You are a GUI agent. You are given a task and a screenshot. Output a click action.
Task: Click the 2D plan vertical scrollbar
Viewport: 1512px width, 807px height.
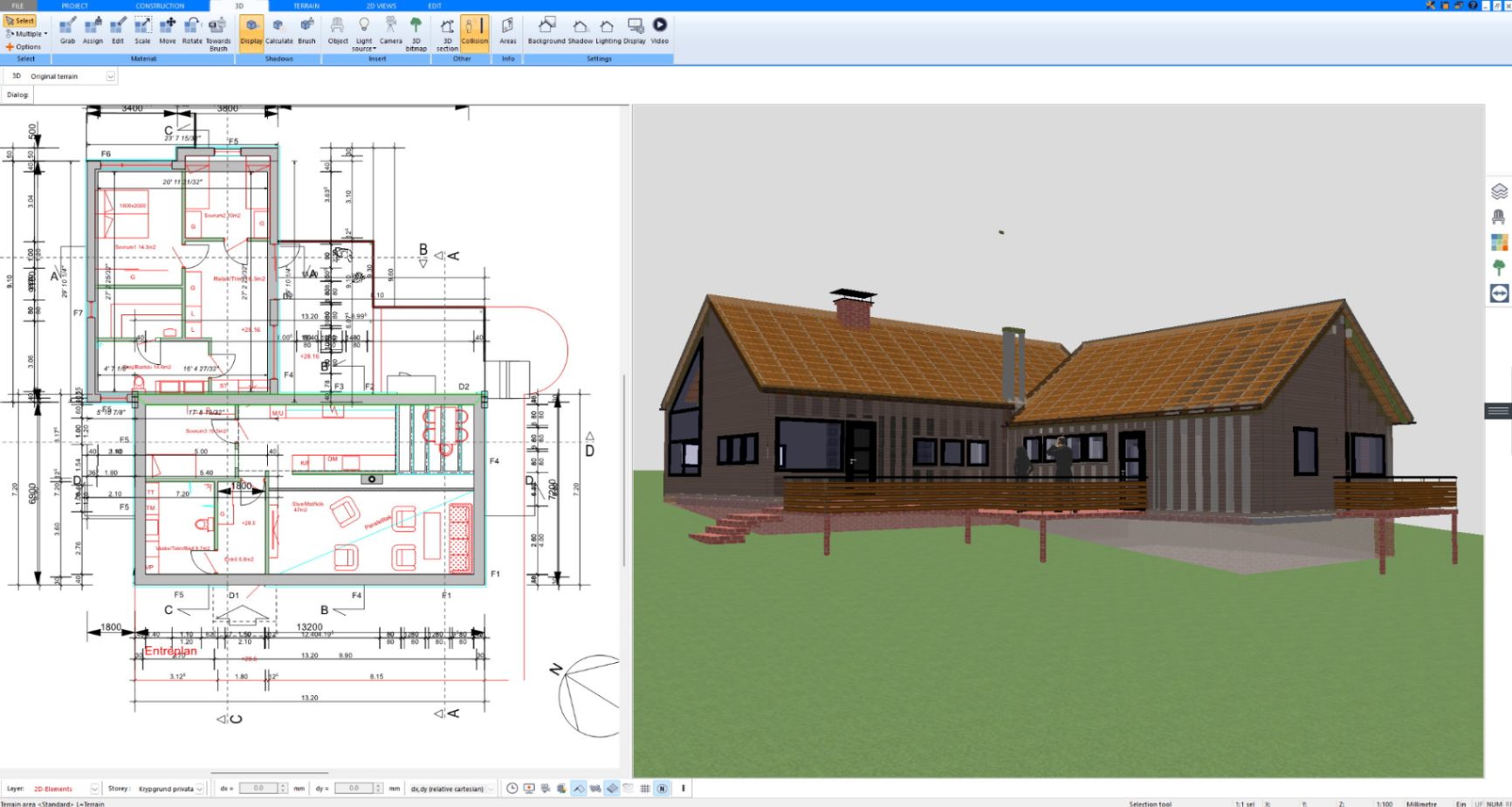tap(623, 472)
